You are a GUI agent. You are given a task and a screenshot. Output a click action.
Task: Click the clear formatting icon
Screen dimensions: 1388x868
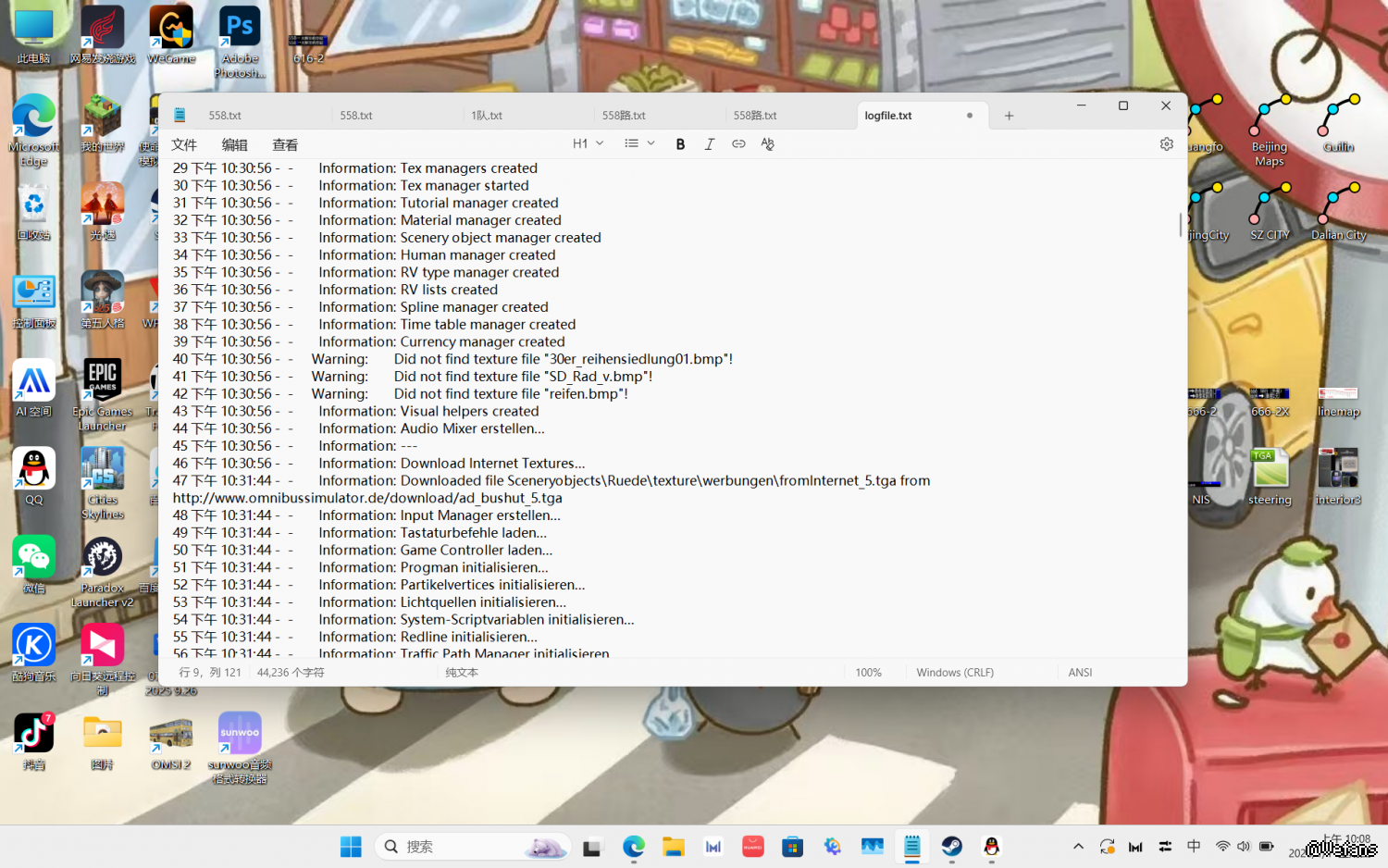(x=767, y=144)
